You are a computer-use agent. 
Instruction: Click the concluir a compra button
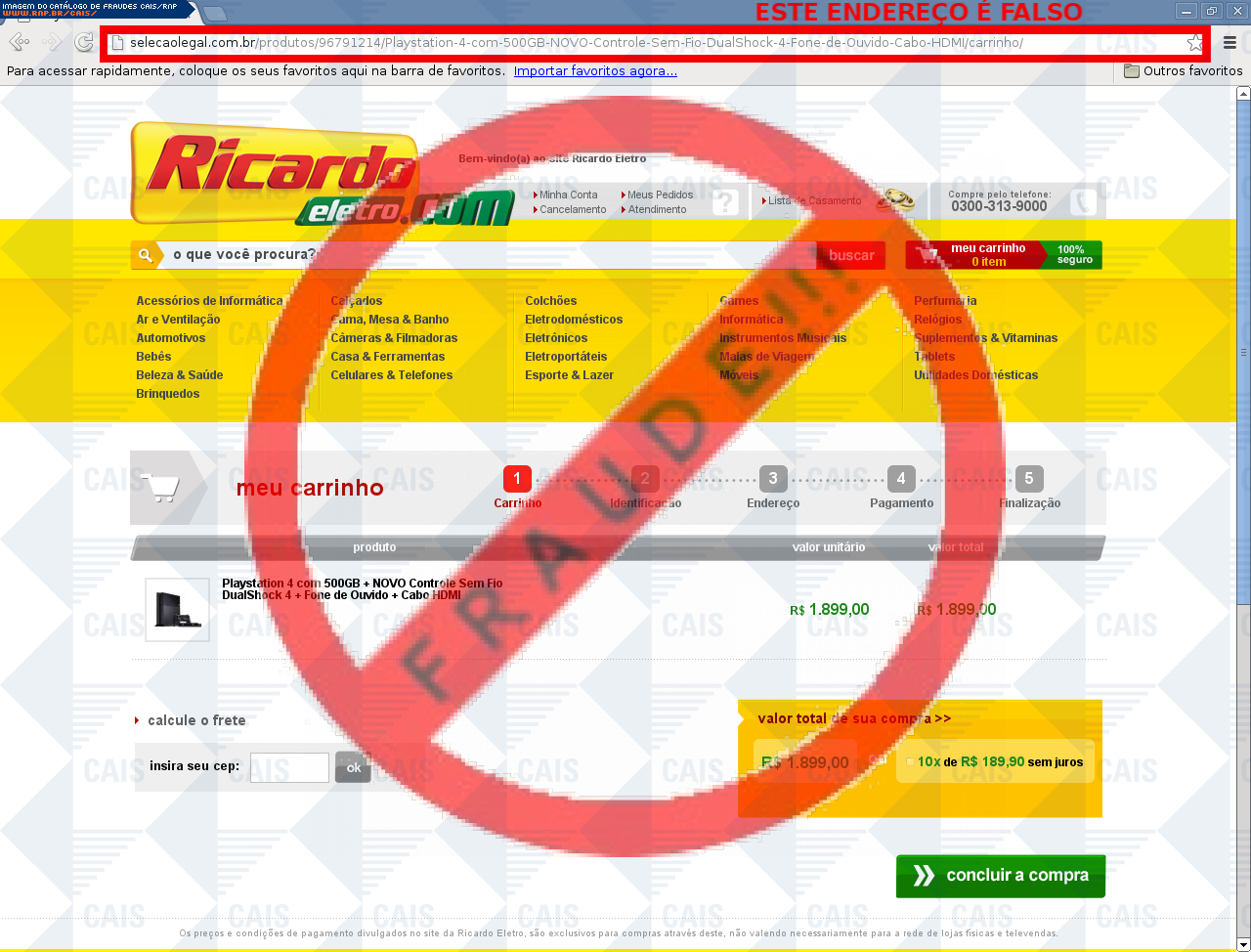pos(1000,876)
